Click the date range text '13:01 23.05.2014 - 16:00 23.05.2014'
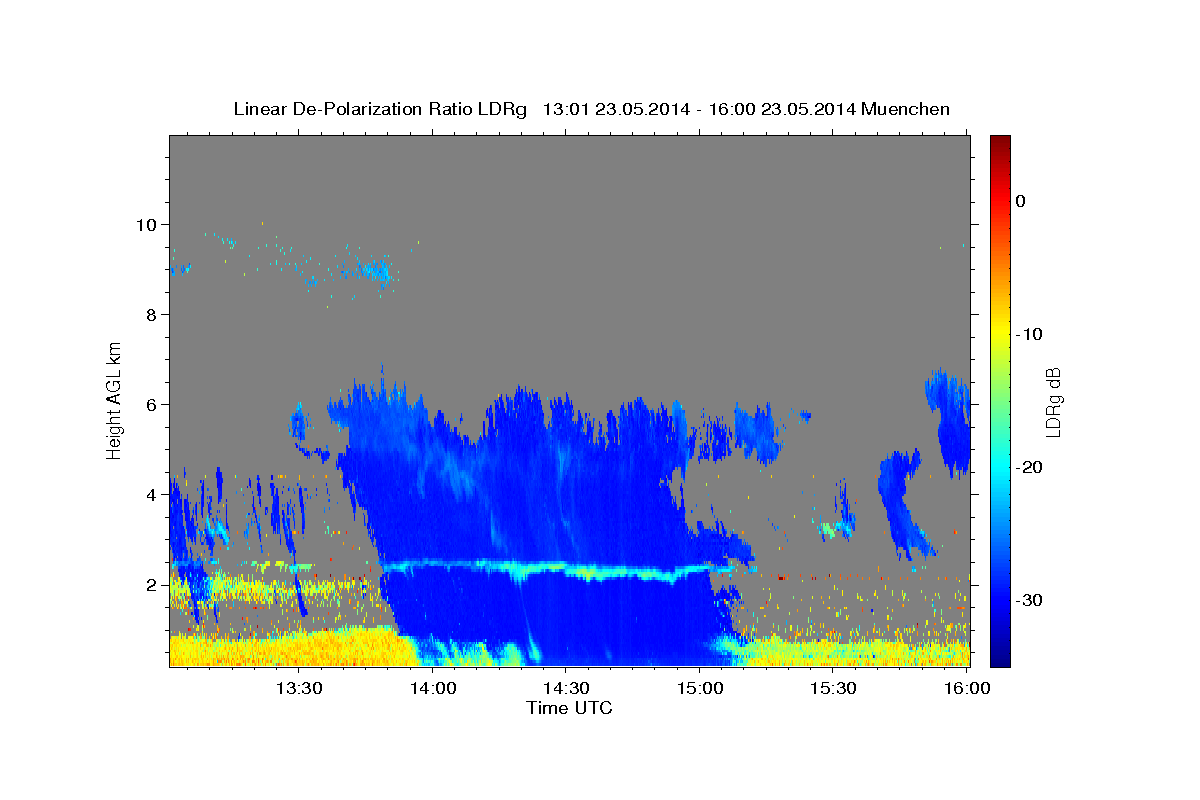Viewport: 1200px width, 800px height. pyautogui.click(x=698, y=109)
